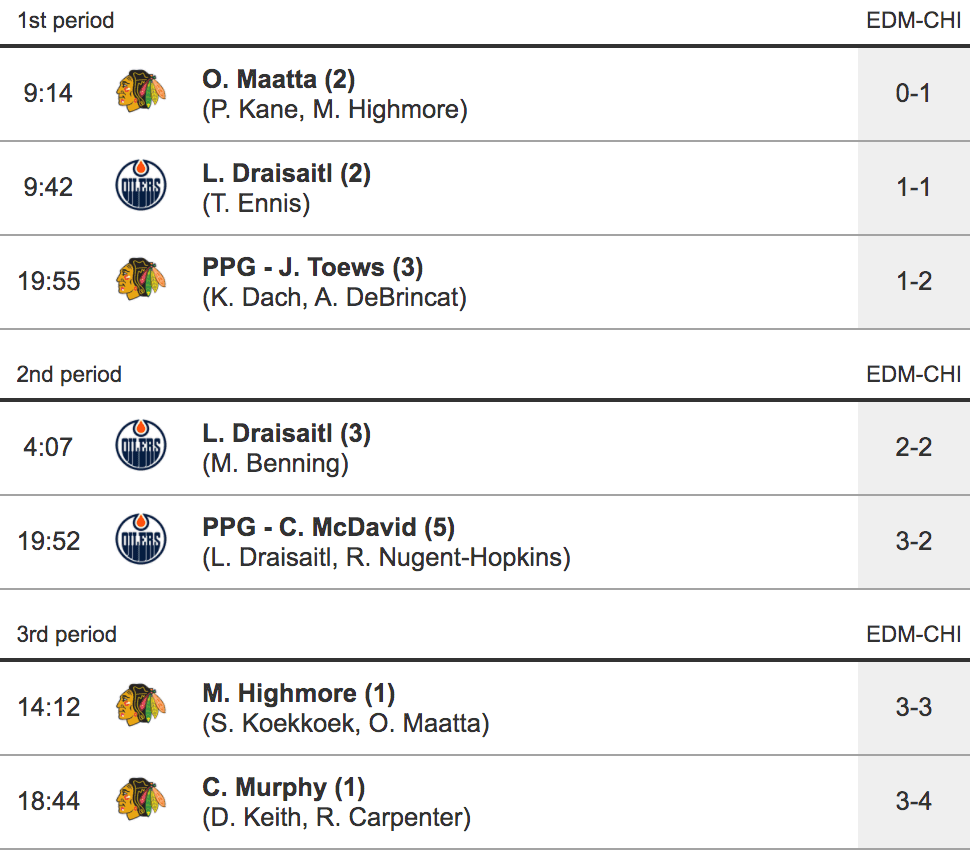The width and height of the screenshot is (970, 850).
Task: Open L. Draisaitl (2) scorer link
Action: 286,173
